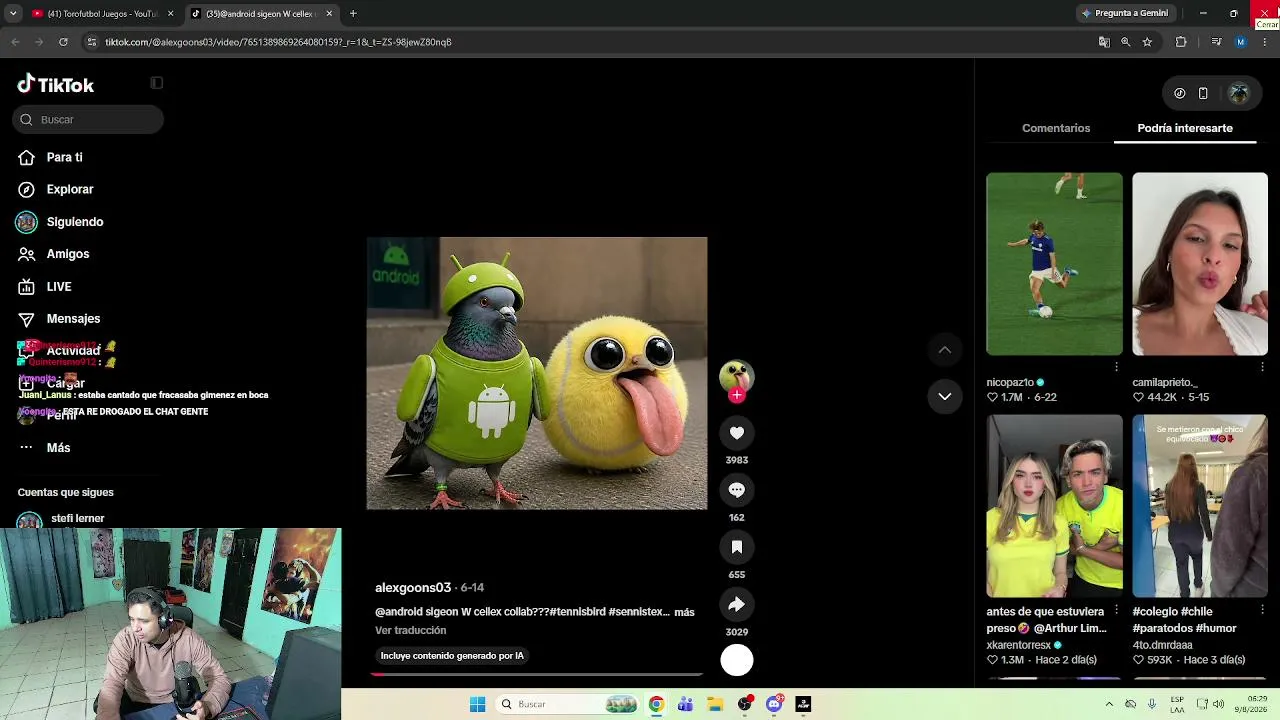The width and height of the screenshot is (1280, 720).
Task: Go back to the previous page
Action: pyautogui.click(x=15, y=42)
